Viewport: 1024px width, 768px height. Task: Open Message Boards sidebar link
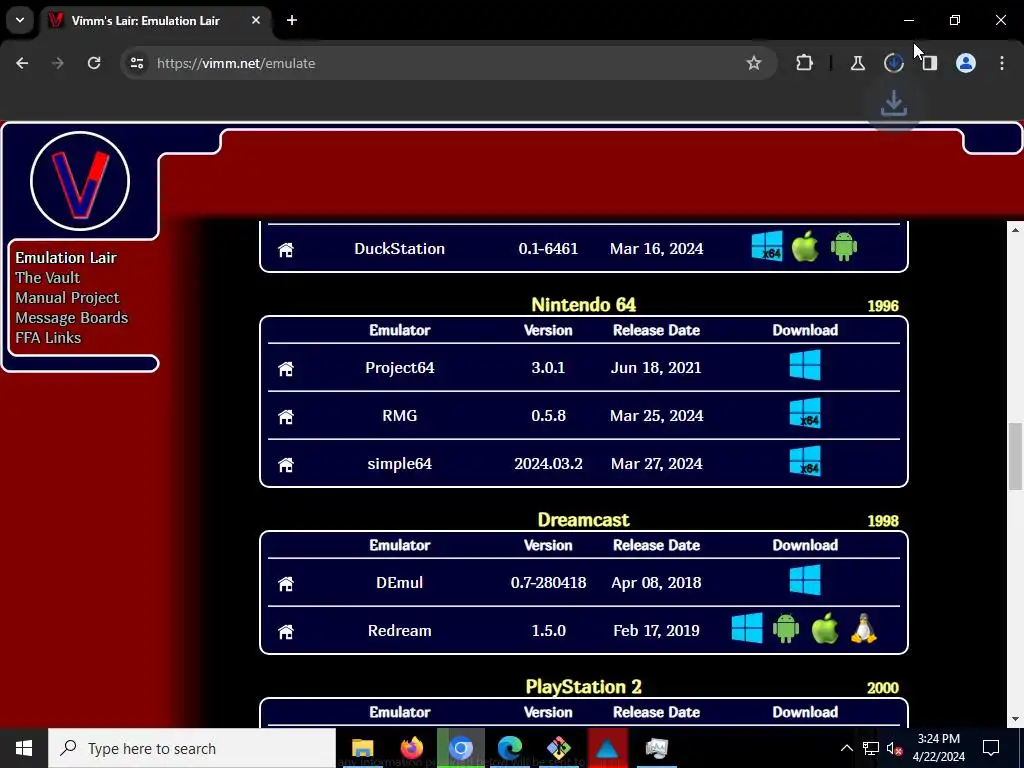click(71, 317)
